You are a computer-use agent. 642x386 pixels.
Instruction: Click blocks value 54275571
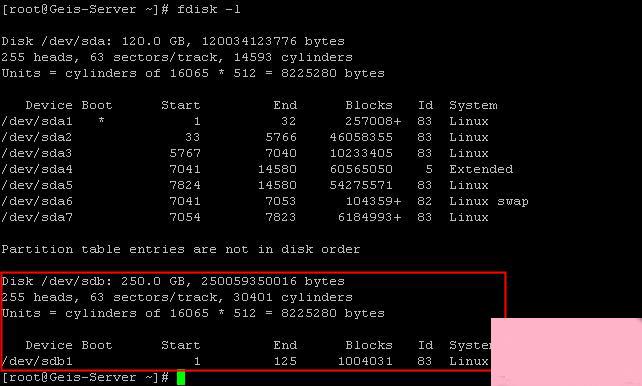pos(361,185)
